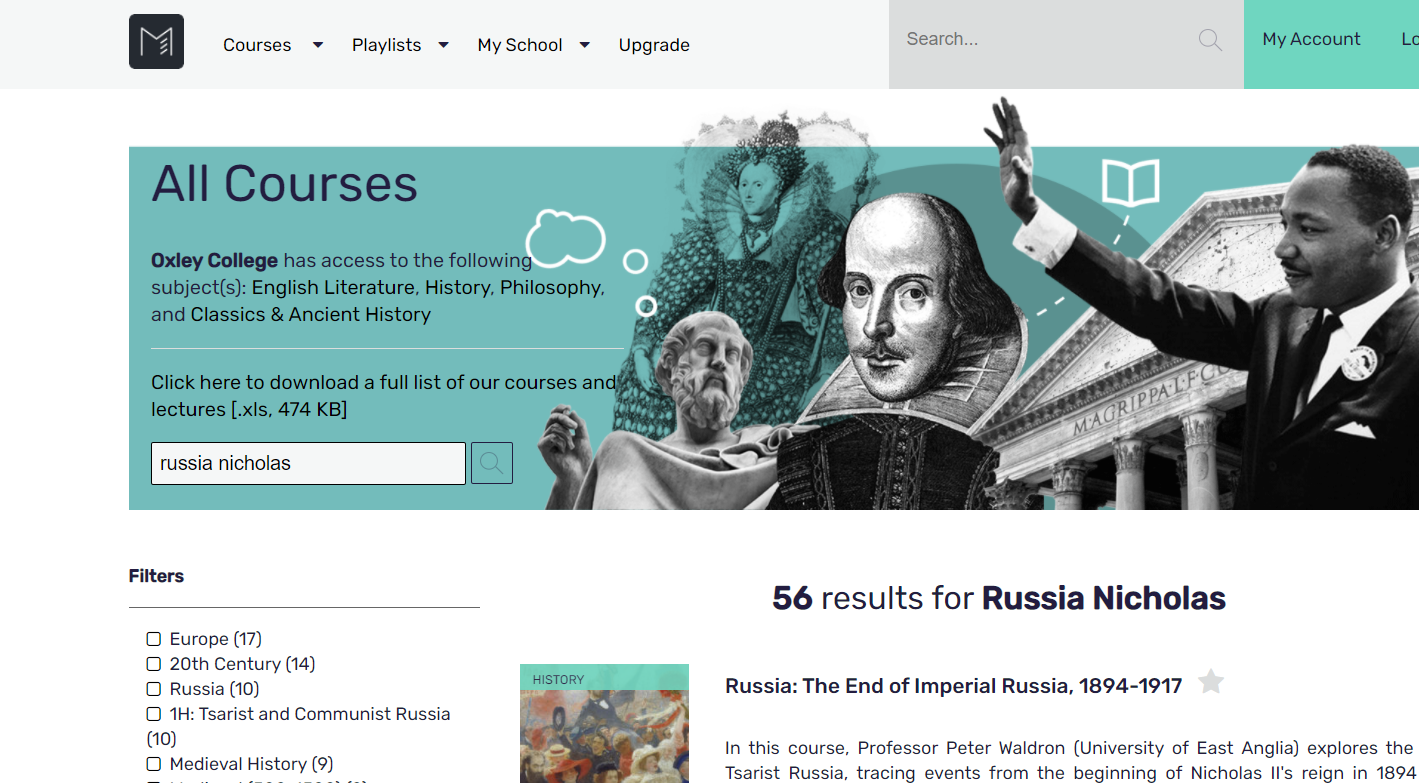This screenshot has height=783, width=1419.
Task: Click the open book icon in banner
Action: click(x=1130, y=184)
